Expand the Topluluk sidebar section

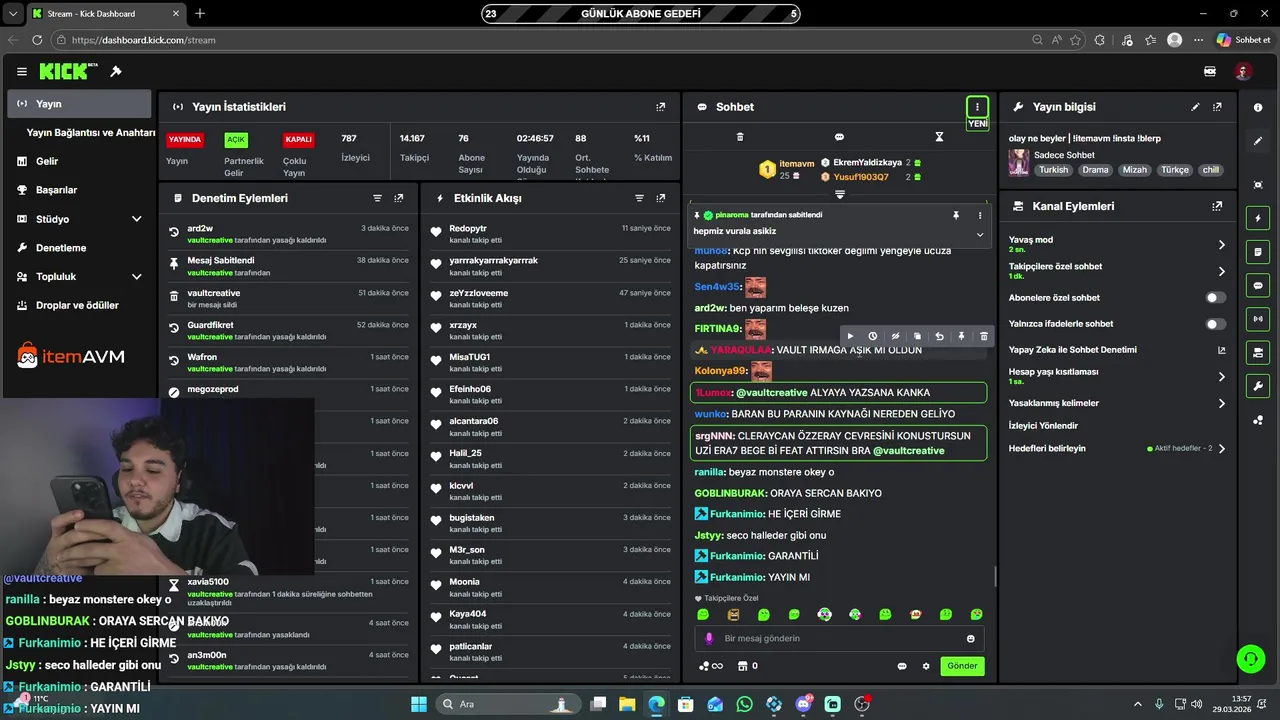(x=136, y=277)
